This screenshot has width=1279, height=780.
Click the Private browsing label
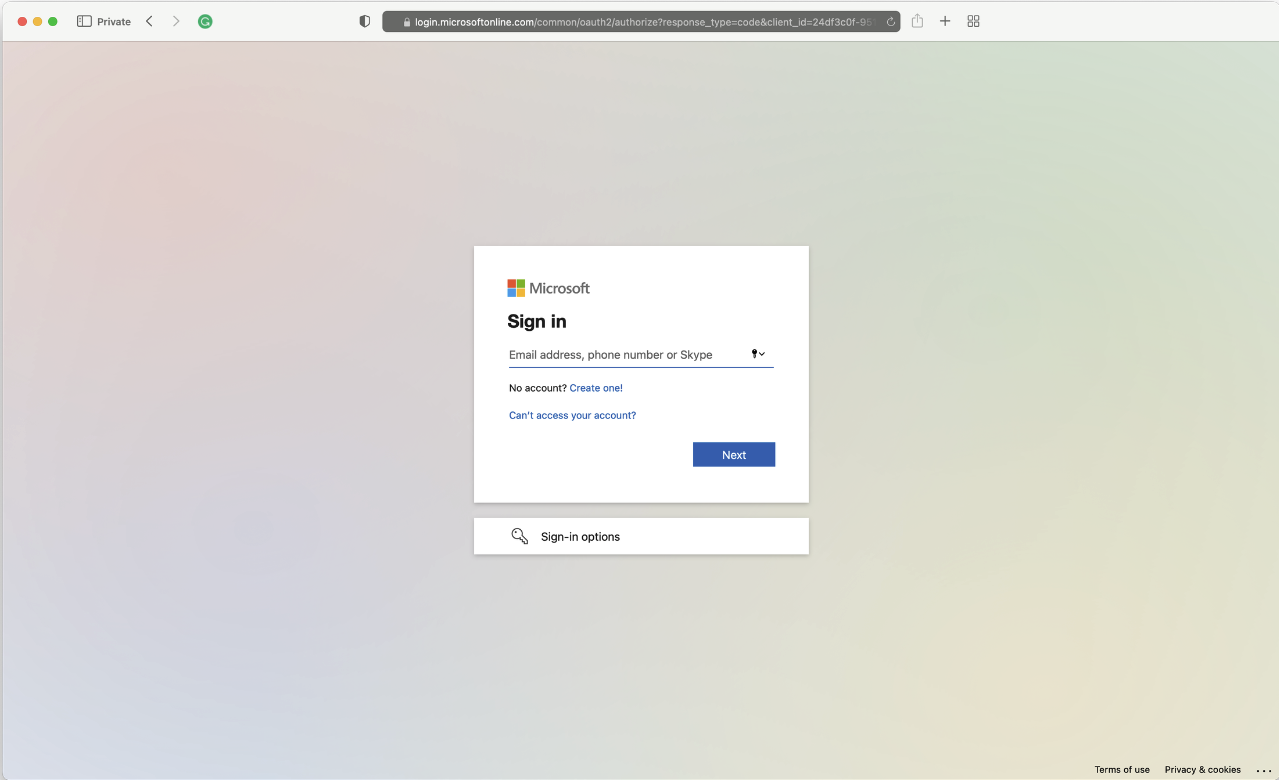114,21
